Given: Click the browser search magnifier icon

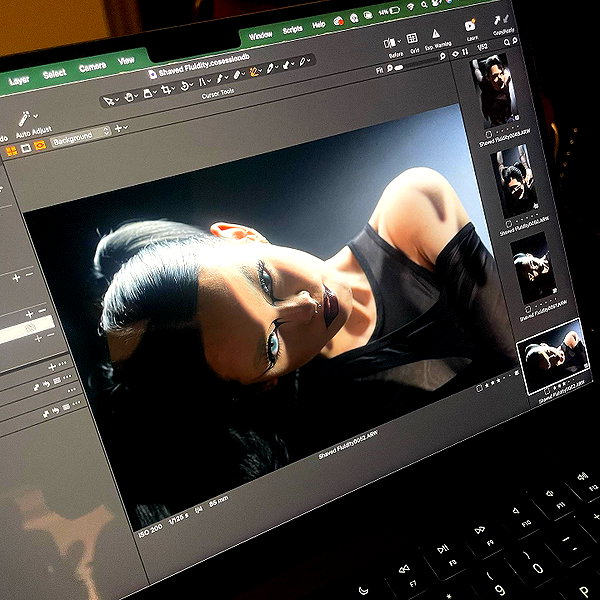Looking at the screenshot, I should (507, 42).
